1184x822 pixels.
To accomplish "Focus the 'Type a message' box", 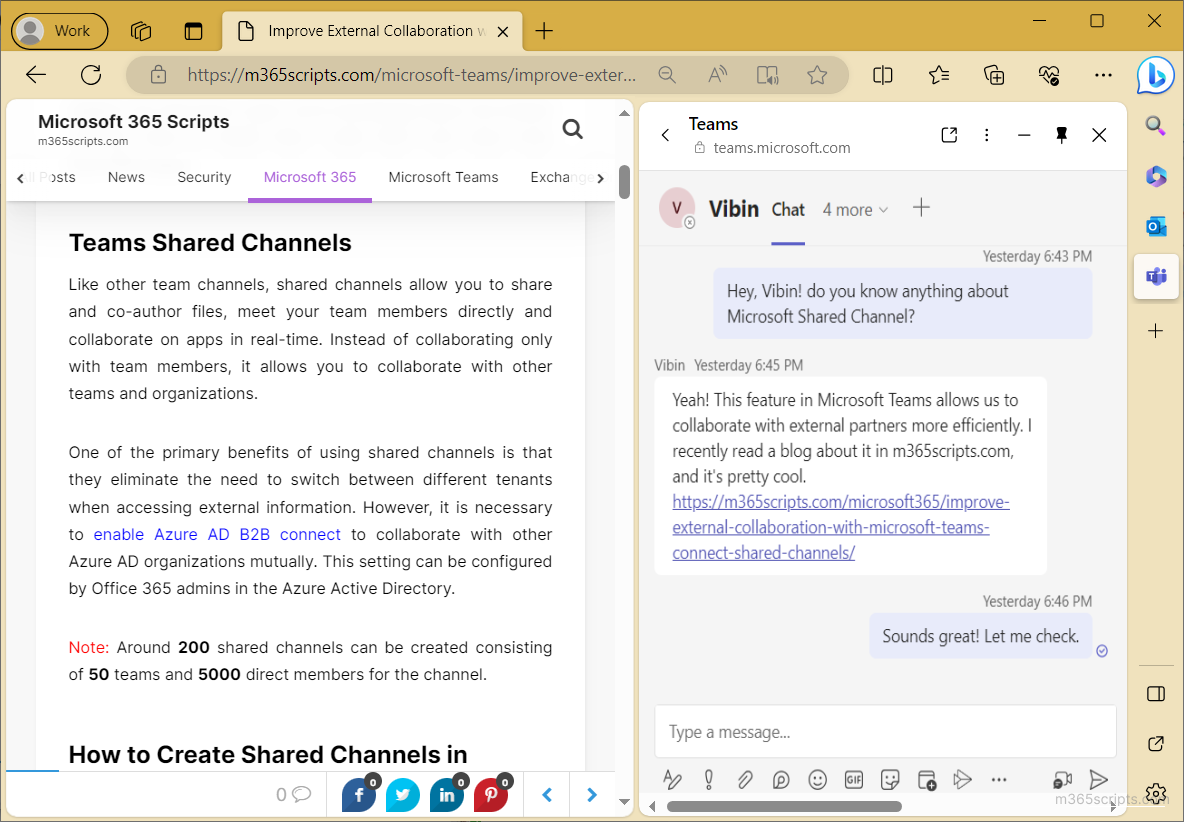I will coord(885,731).
